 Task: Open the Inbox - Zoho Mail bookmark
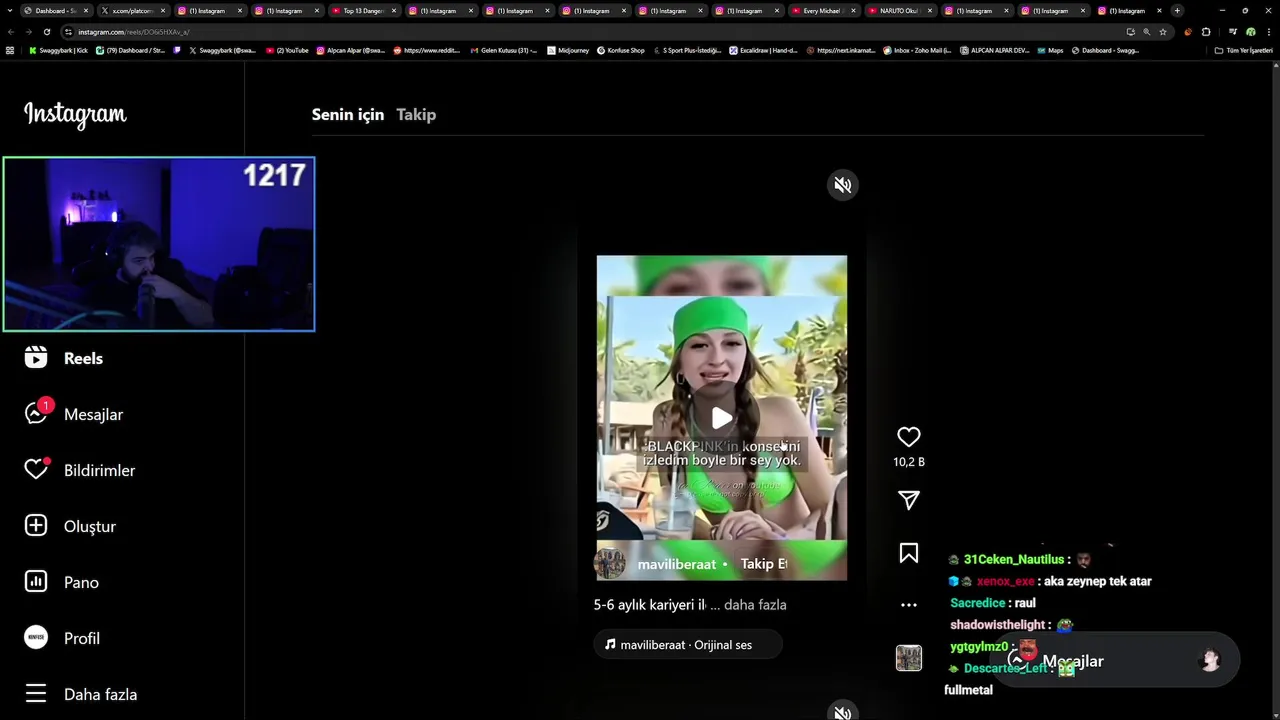pyautogui.click(x=917, y=50)
